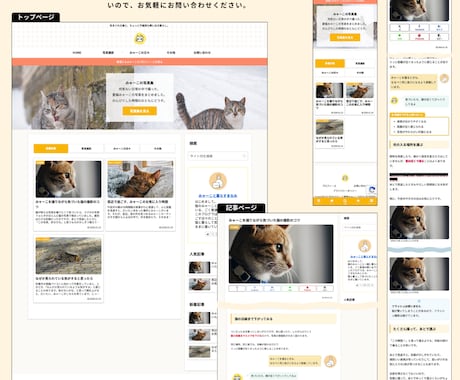460x380 pixels.
Task: Share on X from the article page share row
Action: (237, 289)
